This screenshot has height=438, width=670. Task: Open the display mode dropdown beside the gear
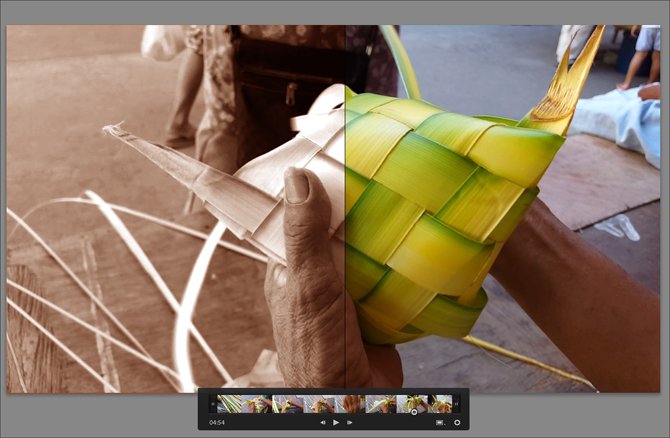440,423
